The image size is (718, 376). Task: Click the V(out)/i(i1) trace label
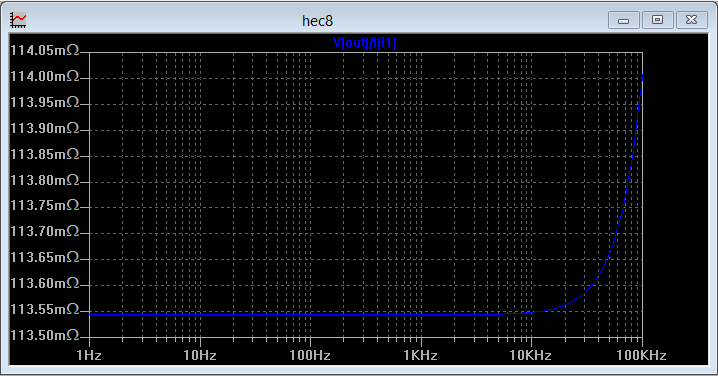click(x=364, y=43)
